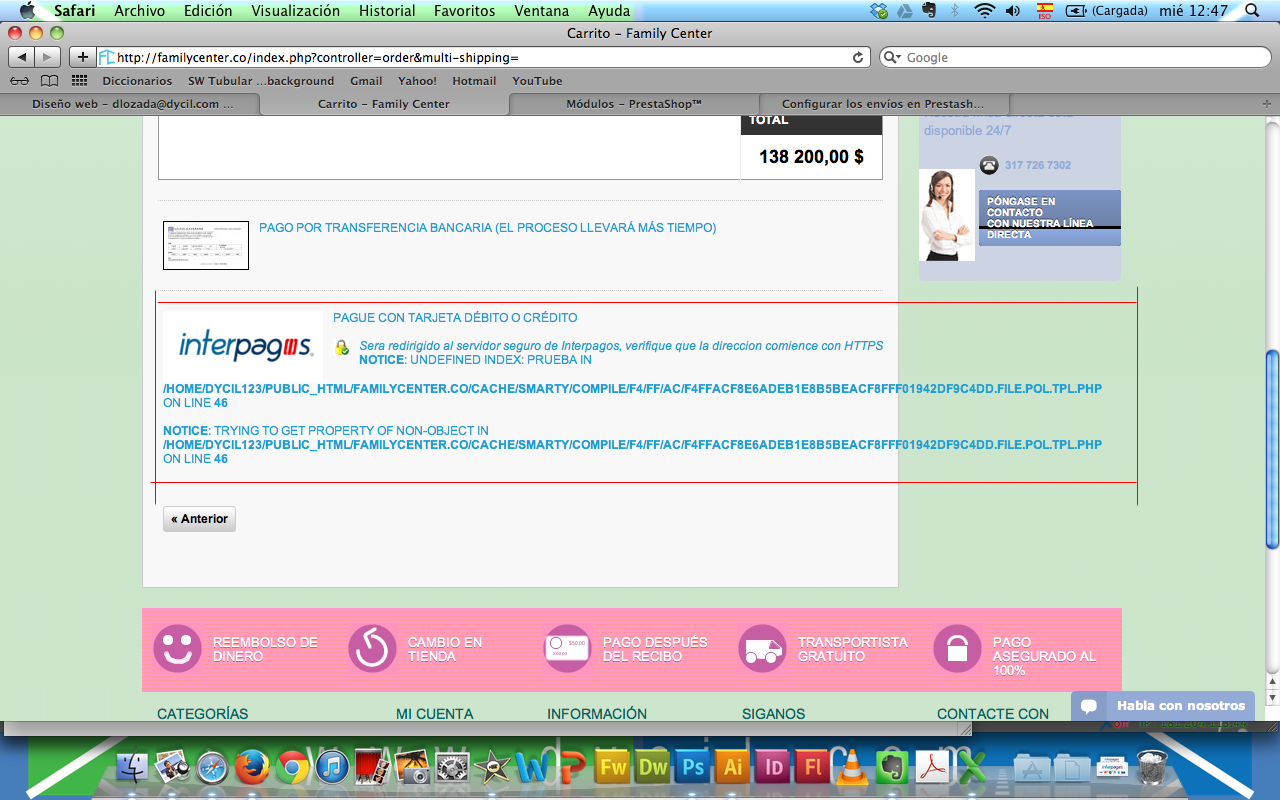The height and width of the screenshot is (800, 1280).
Task: Open the Archivo menu
Action: click(x=140, y=11)
